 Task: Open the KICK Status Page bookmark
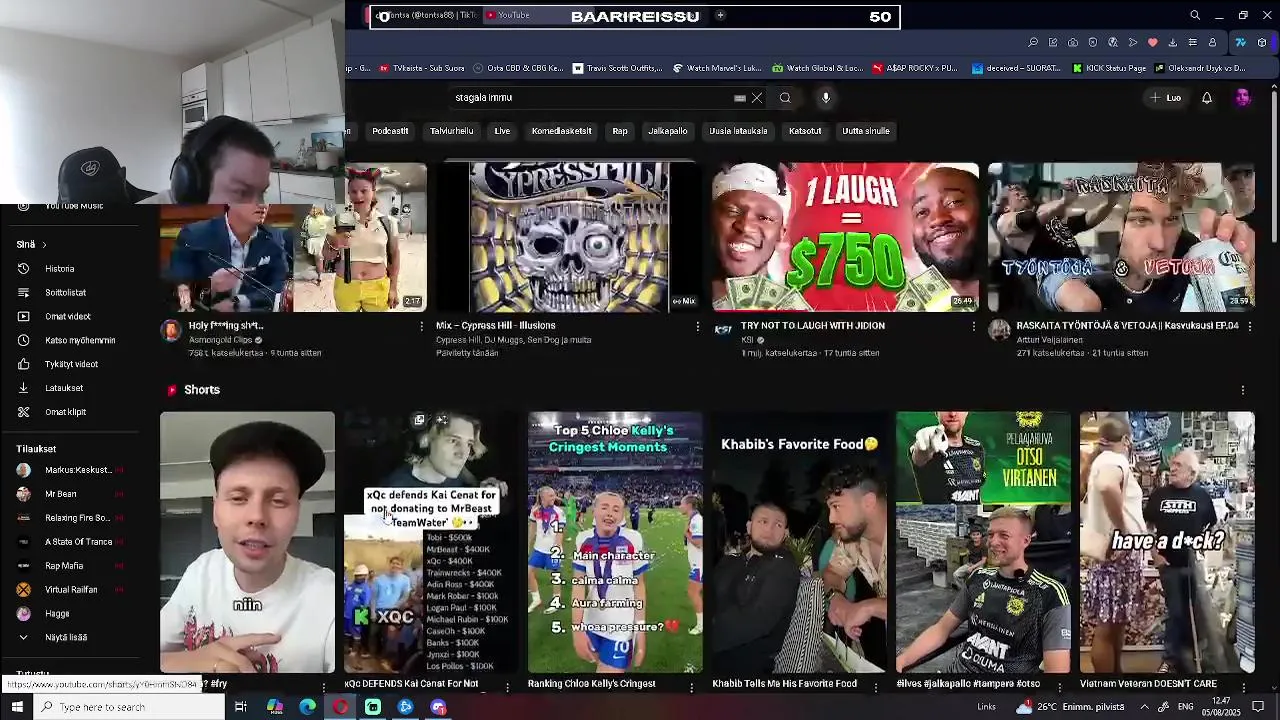[x=1110, y=69]
